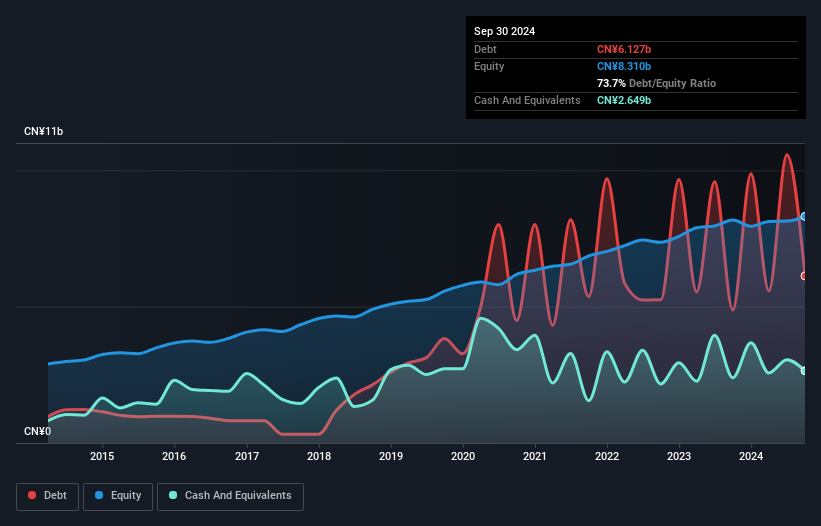The image size is (821, 526).
Task: Toggle the Cash And Equivalents legend button
Action: pos(230,496)
